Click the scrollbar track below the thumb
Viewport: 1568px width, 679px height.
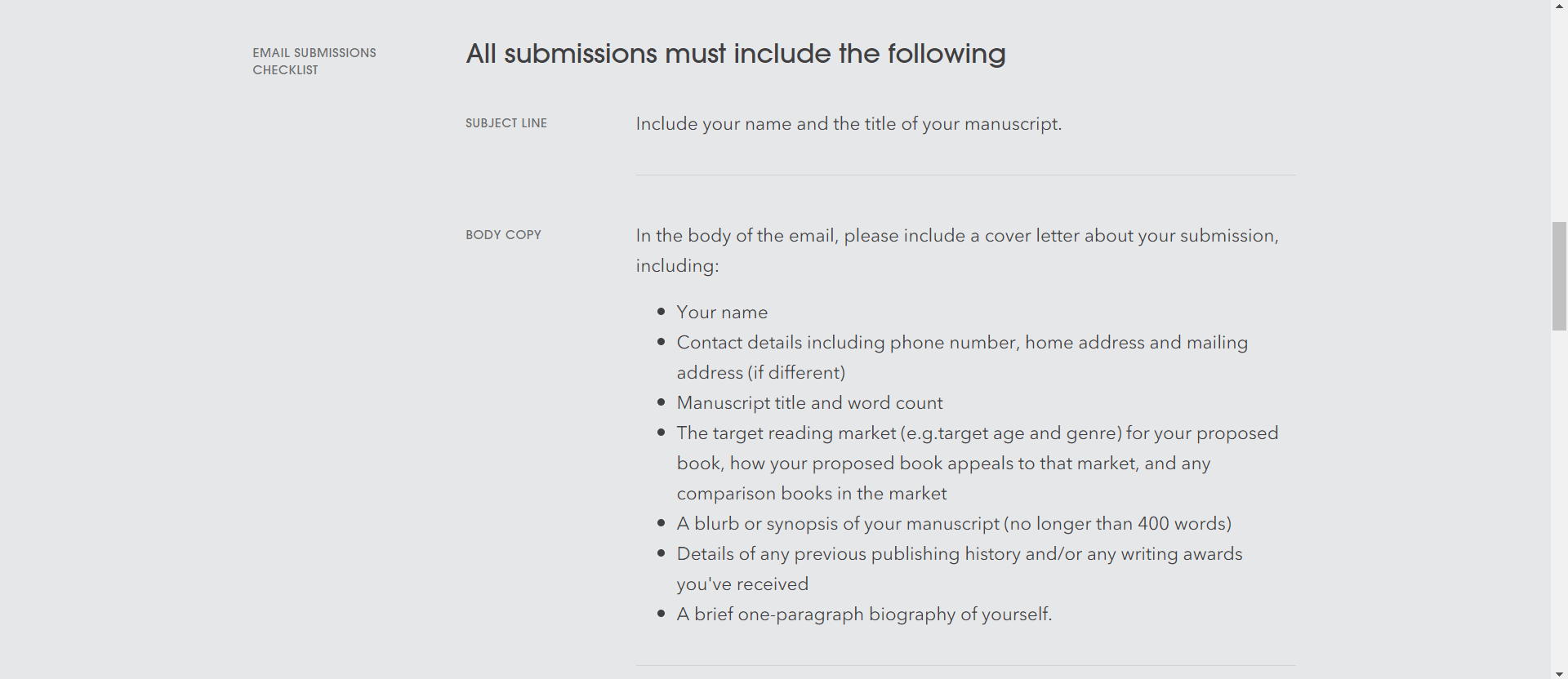(x=1559, y=498)
